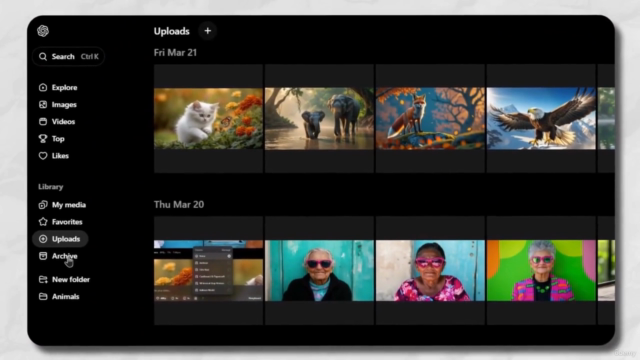
Task: Open the white kitten thumbnail
Action: tap(208, 118)
